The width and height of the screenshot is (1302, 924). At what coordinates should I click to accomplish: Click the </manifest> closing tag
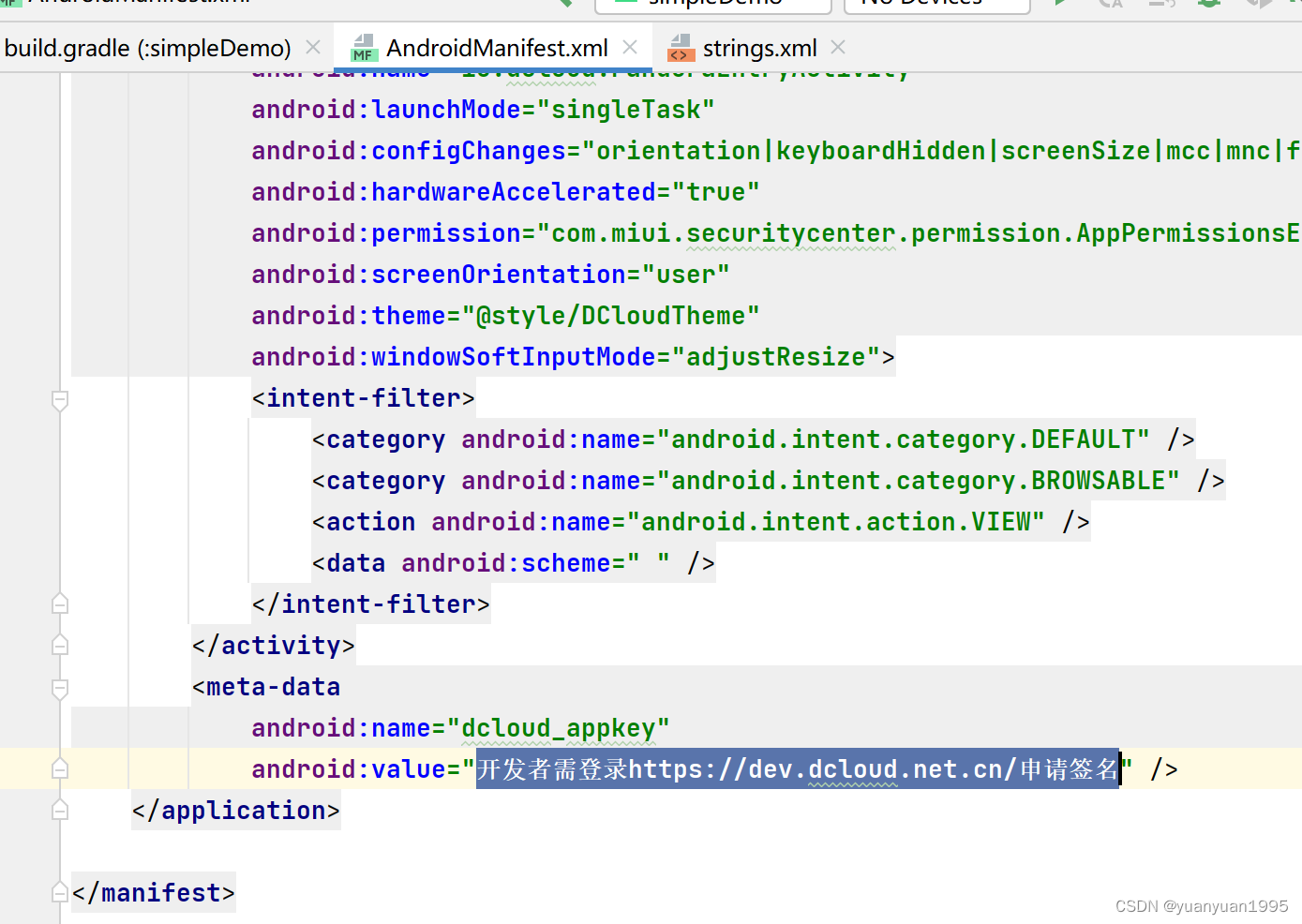[x=153, y=893]
